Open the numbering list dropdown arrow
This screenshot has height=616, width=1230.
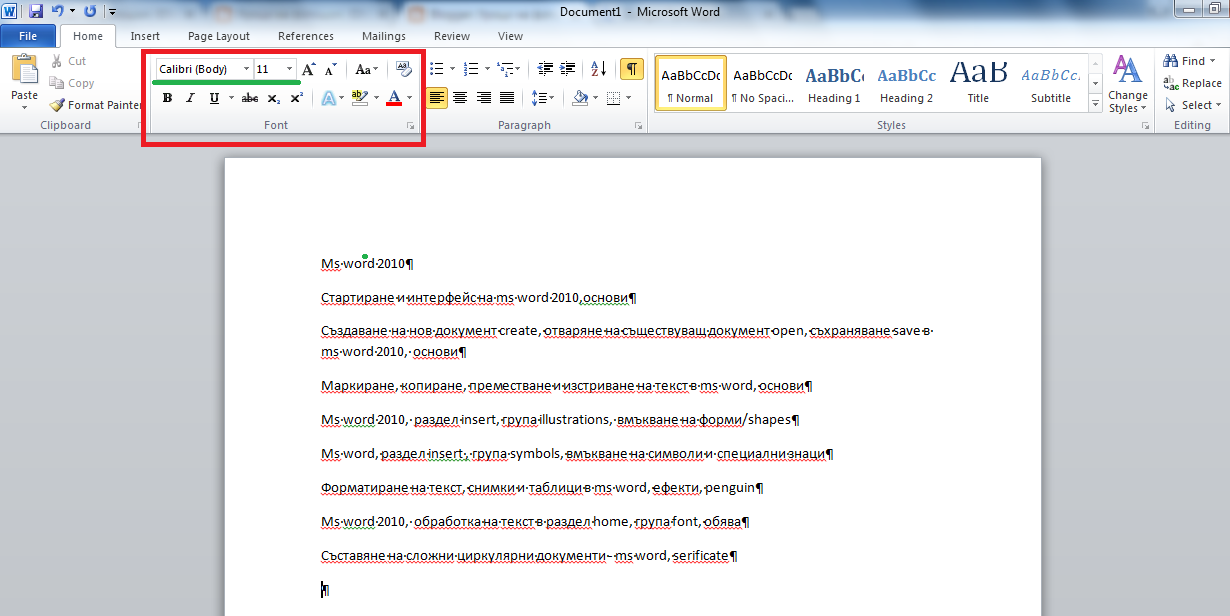488,69
